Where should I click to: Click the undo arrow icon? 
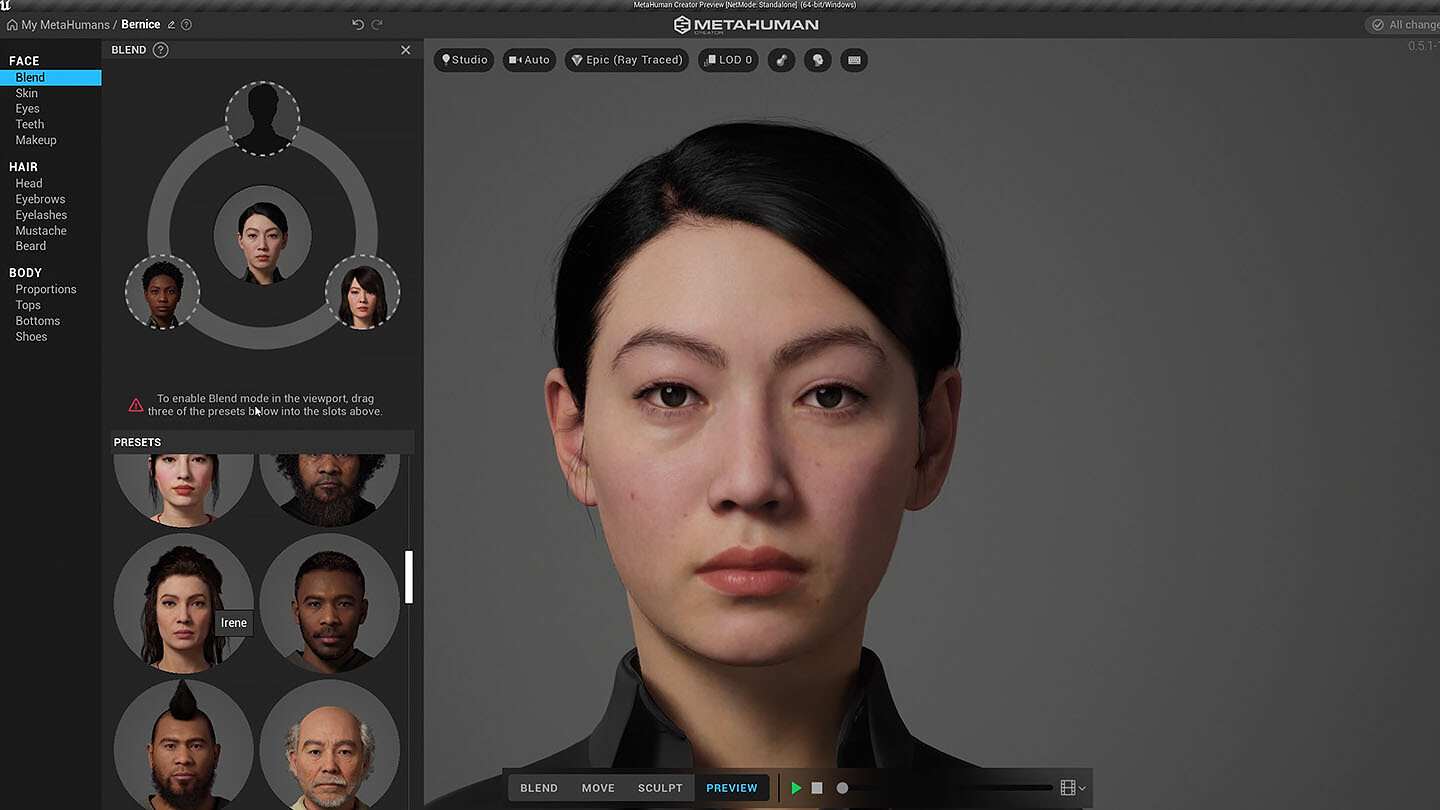[358, 24]
